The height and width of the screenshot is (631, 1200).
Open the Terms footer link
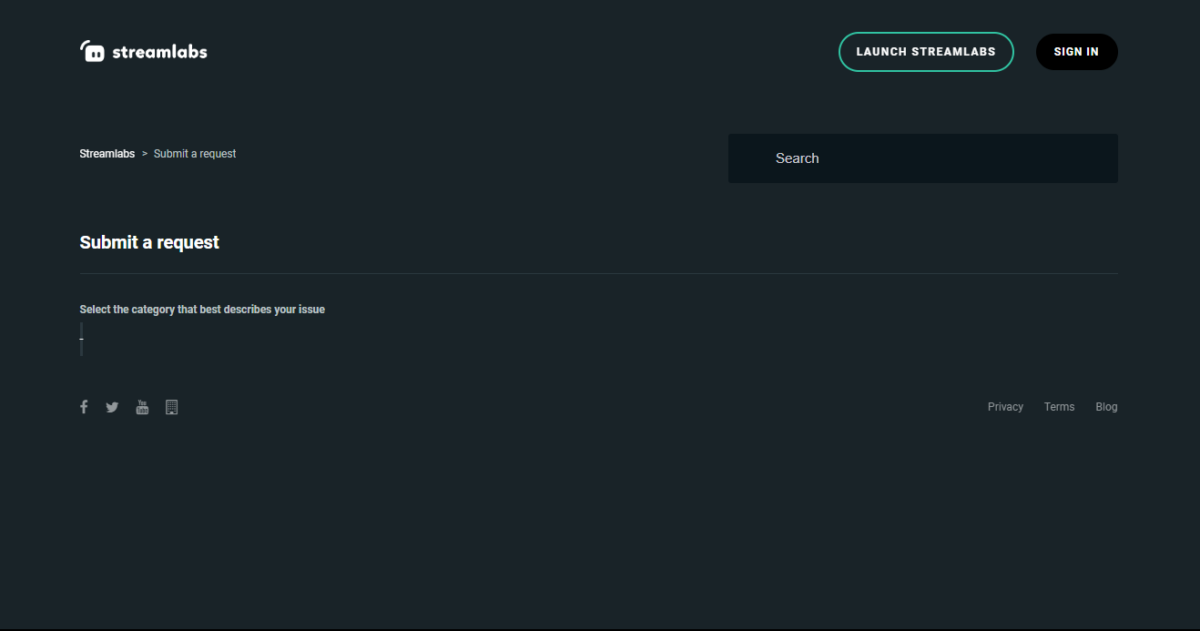1059,407
